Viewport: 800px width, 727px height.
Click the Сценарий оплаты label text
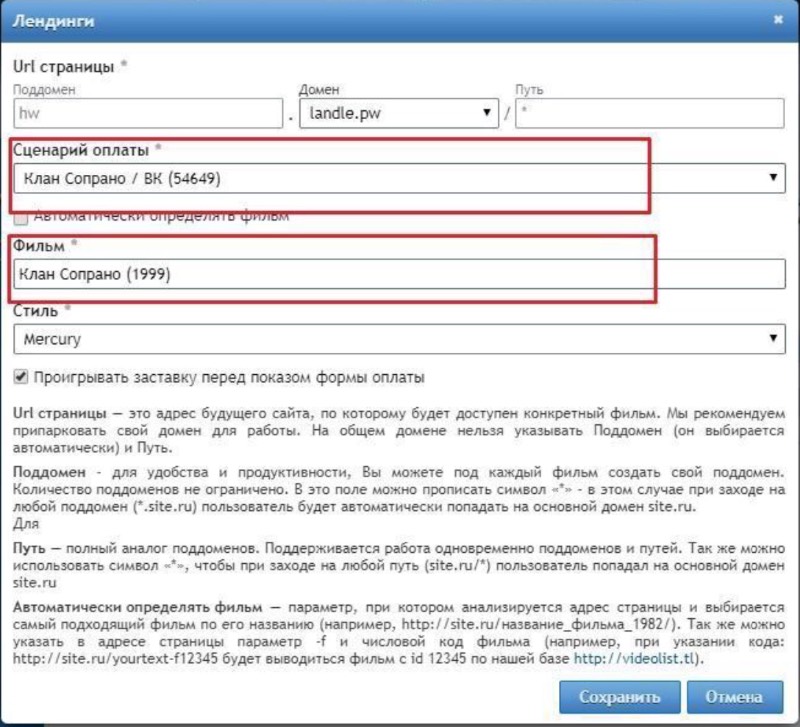(80, 149)
